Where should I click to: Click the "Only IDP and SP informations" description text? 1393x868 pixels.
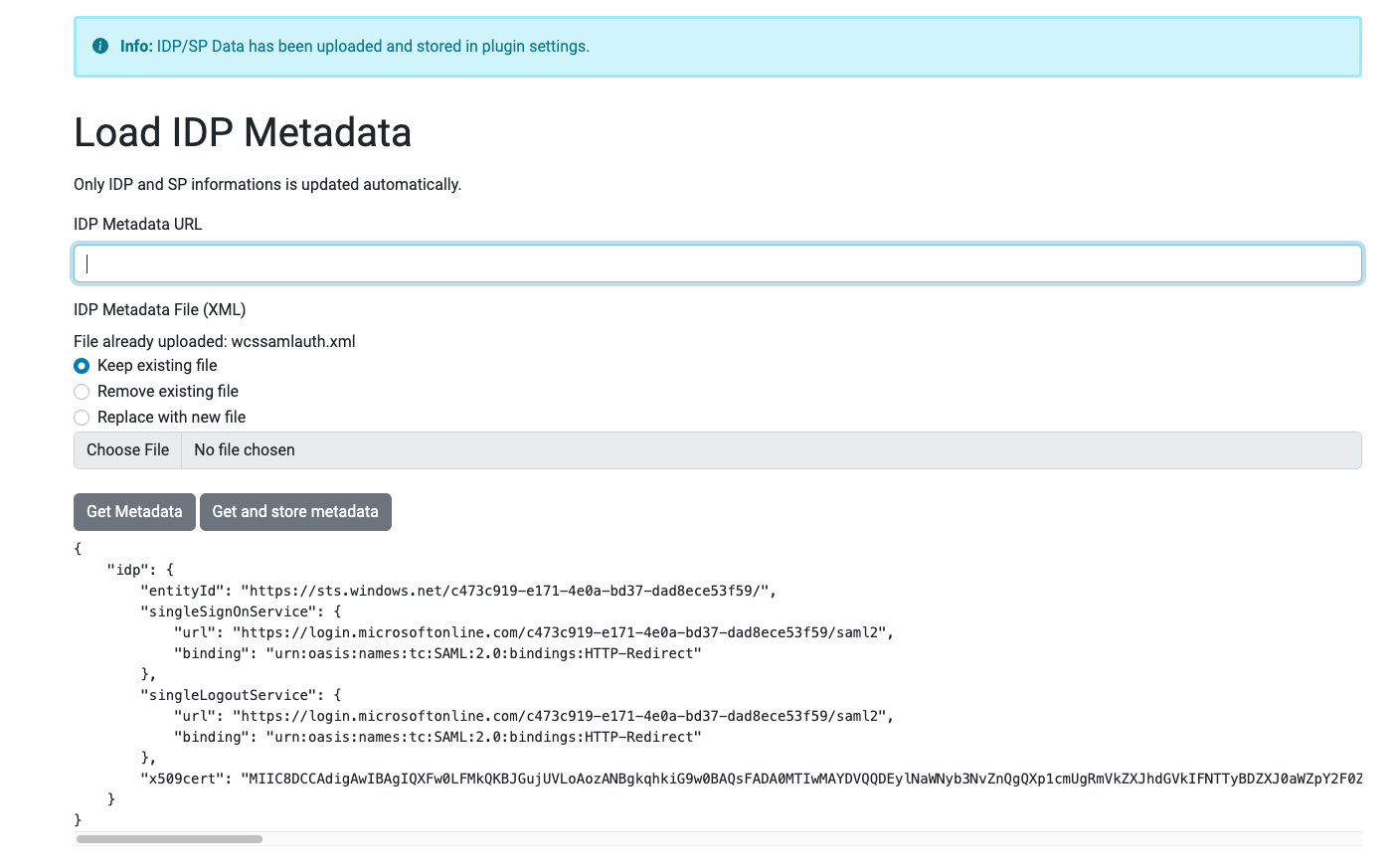pyautogui.click(x=267, y=185)
